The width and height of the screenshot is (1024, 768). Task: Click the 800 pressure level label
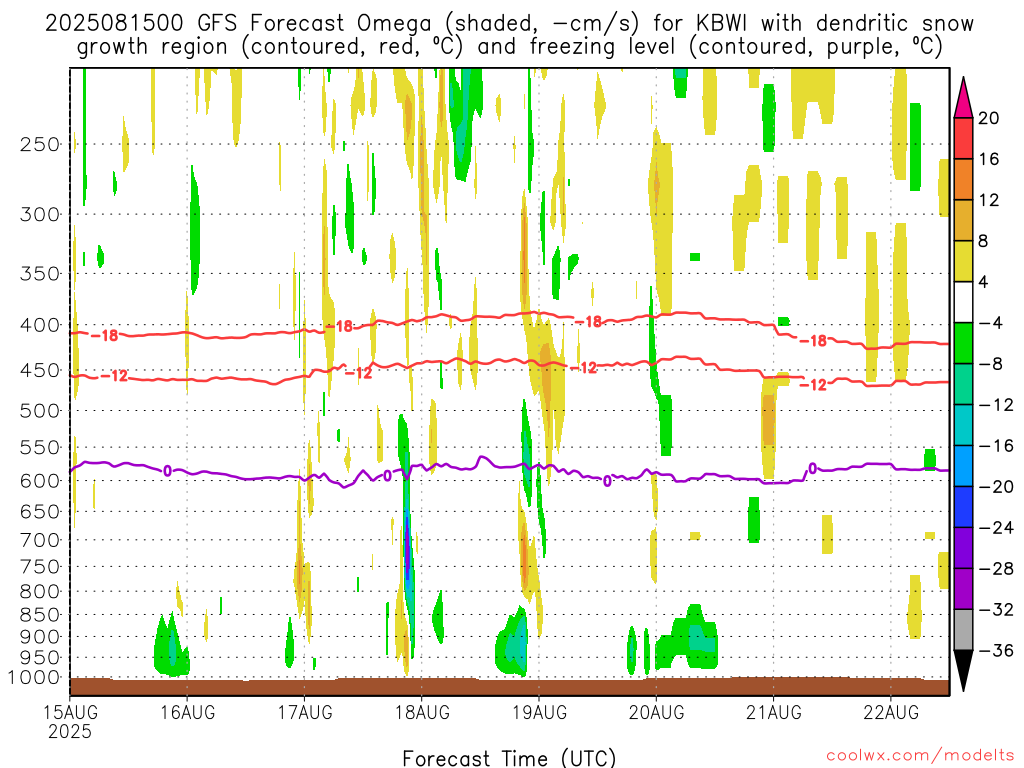(40, 592)
